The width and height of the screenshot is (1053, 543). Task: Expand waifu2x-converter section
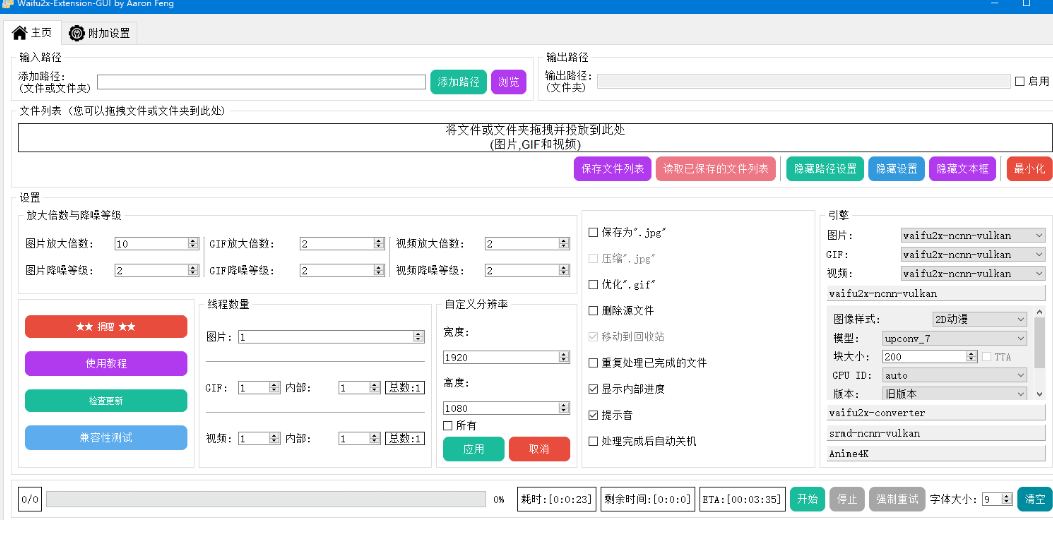click(936, 413)
